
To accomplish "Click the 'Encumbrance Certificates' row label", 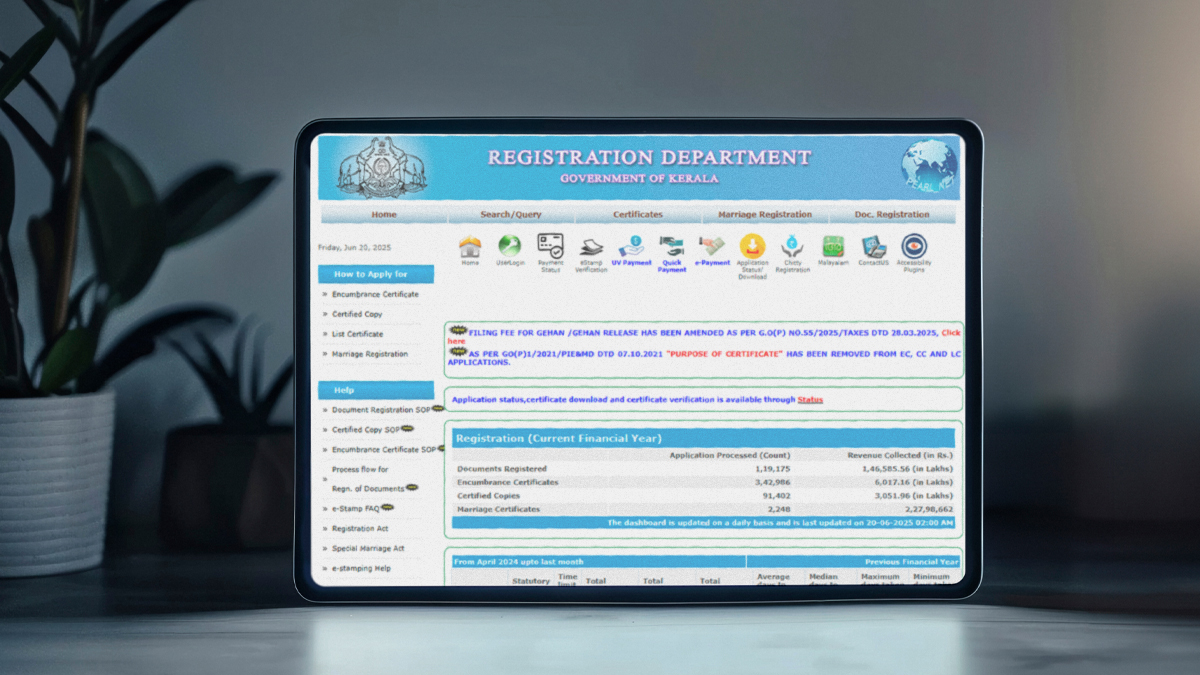I will click(x=508, y=482).
